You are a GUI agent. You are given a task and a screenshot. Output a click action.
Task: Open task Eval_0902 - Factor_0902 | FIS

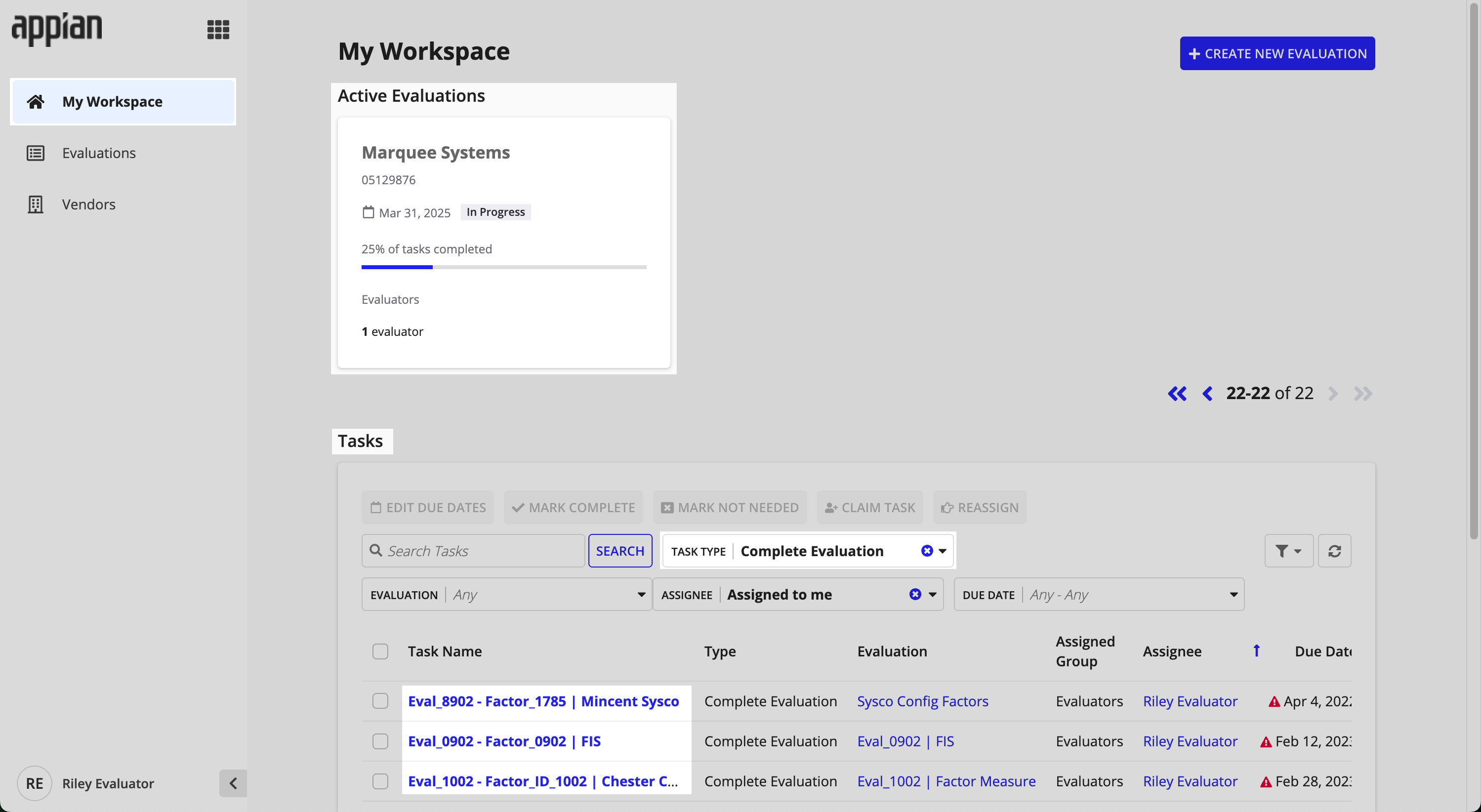pos(504,741)
